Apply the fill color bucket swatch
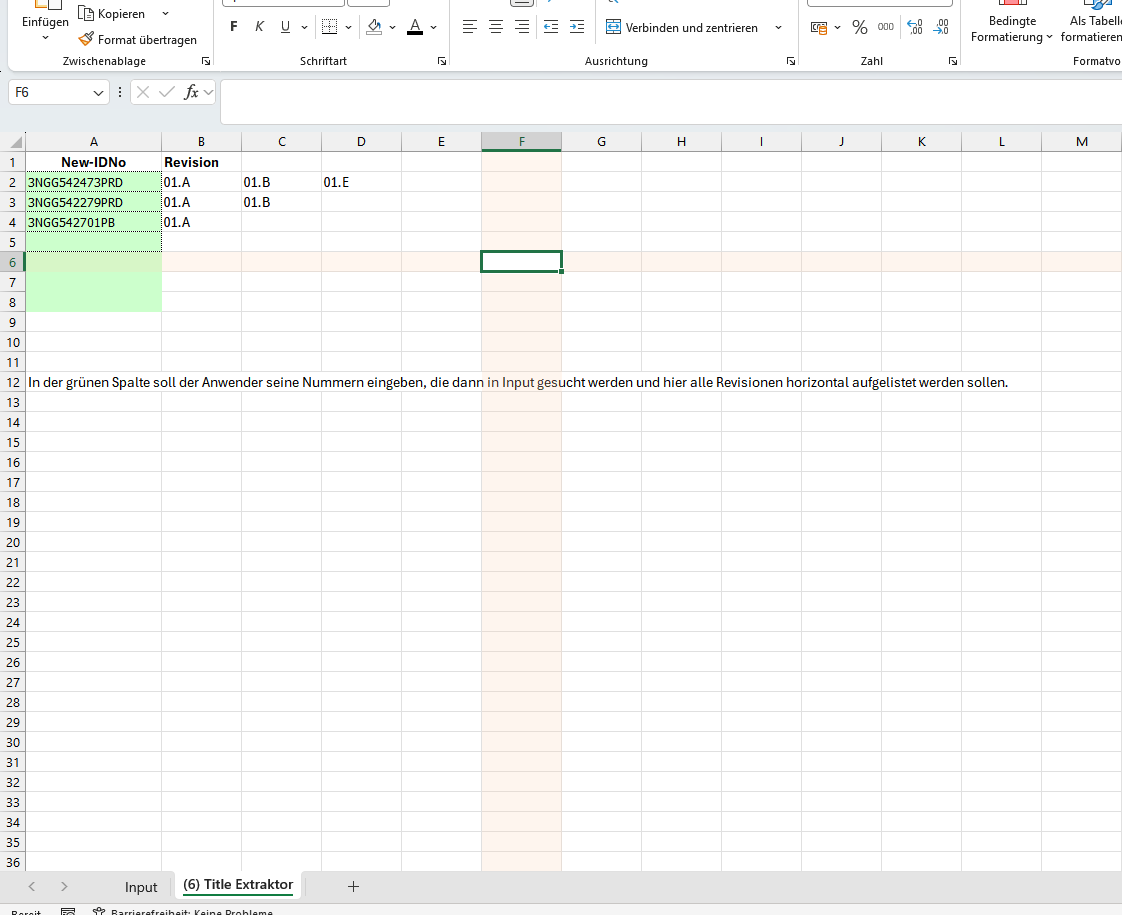Screen dimensions: 1122x915 (374, 27)
